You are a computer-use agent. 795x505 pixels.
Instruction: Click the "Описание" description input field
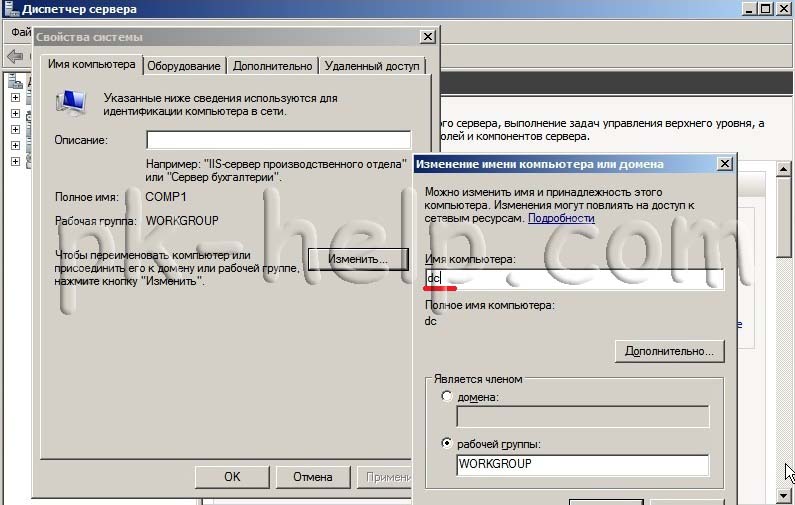coord(278,140)
